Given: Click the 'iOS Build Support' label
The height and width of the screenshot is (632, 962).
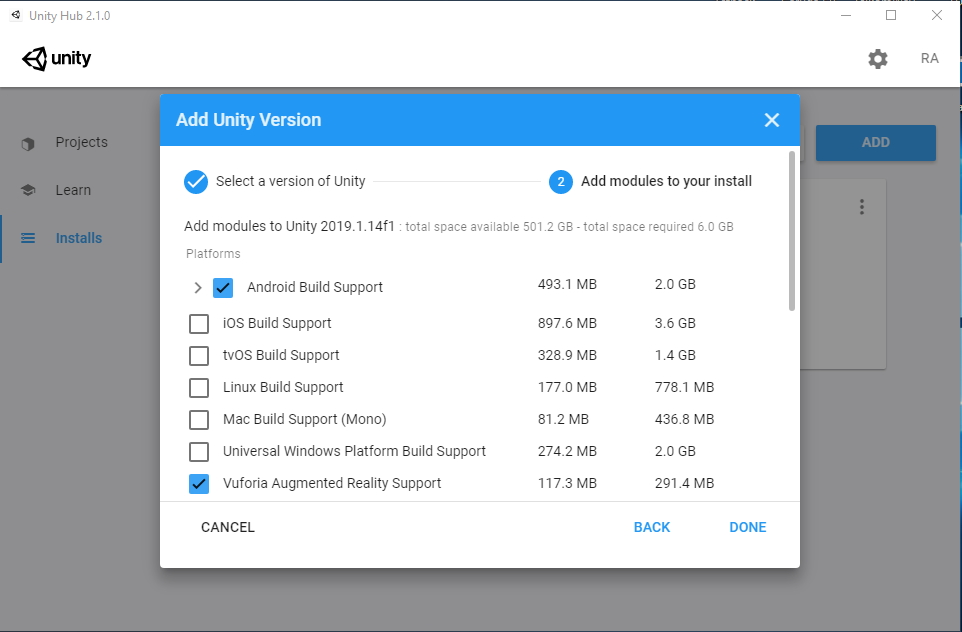Looking at the screenshot, I should 277,323.
